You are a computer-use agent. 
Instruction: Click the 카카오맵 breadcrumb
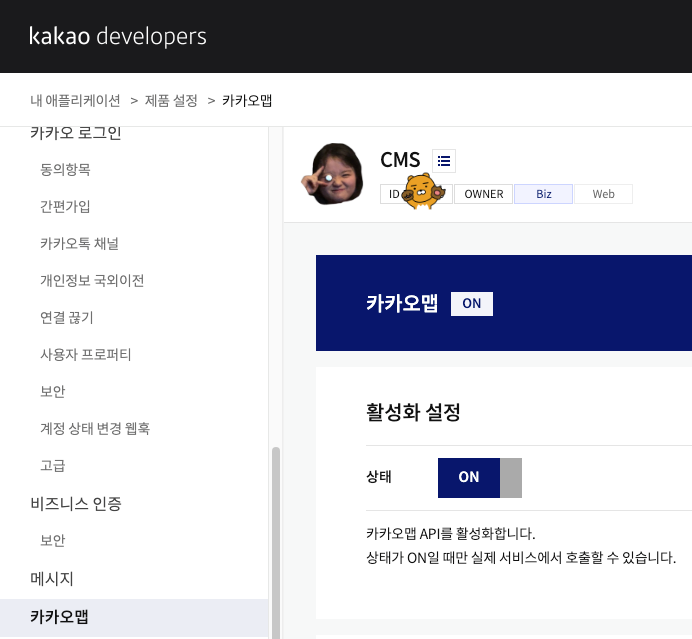[x=247, y=101]
